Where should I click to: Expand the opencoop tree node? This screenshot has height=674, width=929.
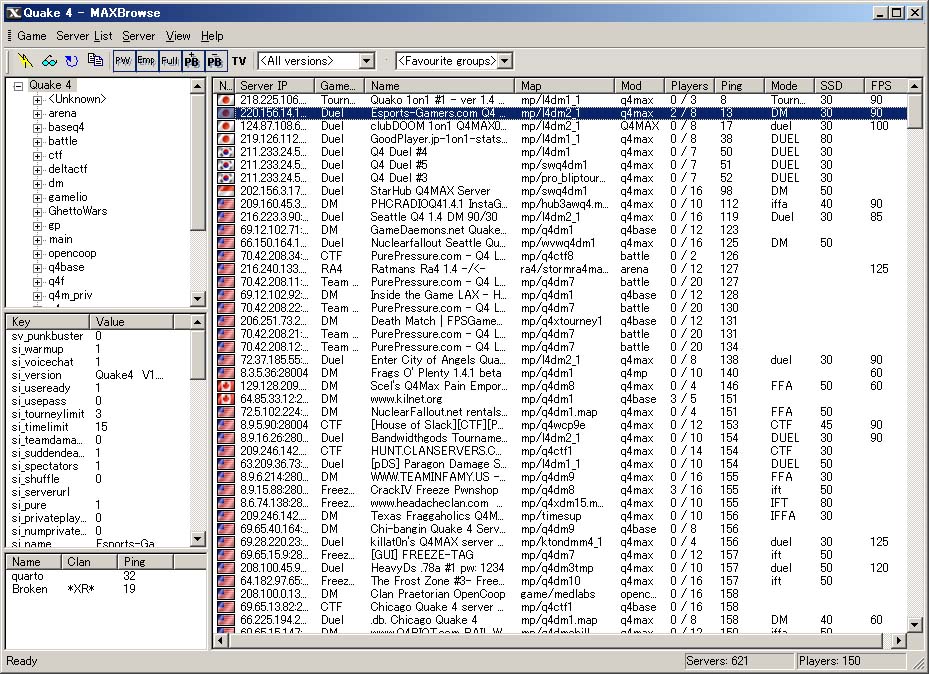(x=37, y=254)
